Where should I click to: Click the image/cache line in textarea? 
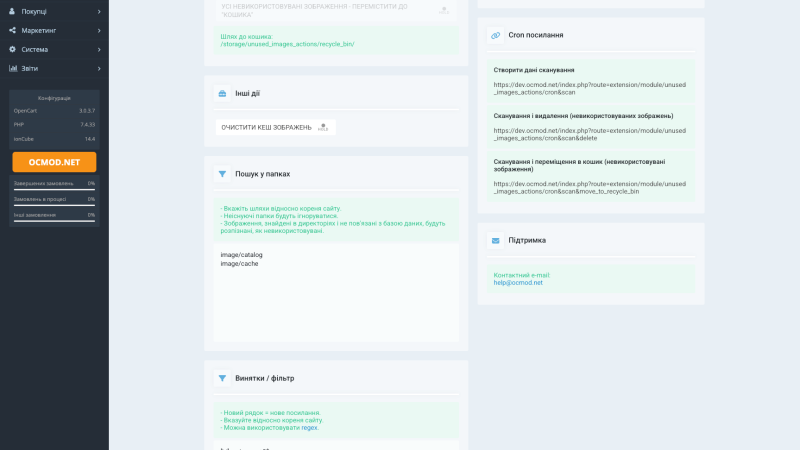(x=239, y=264)
